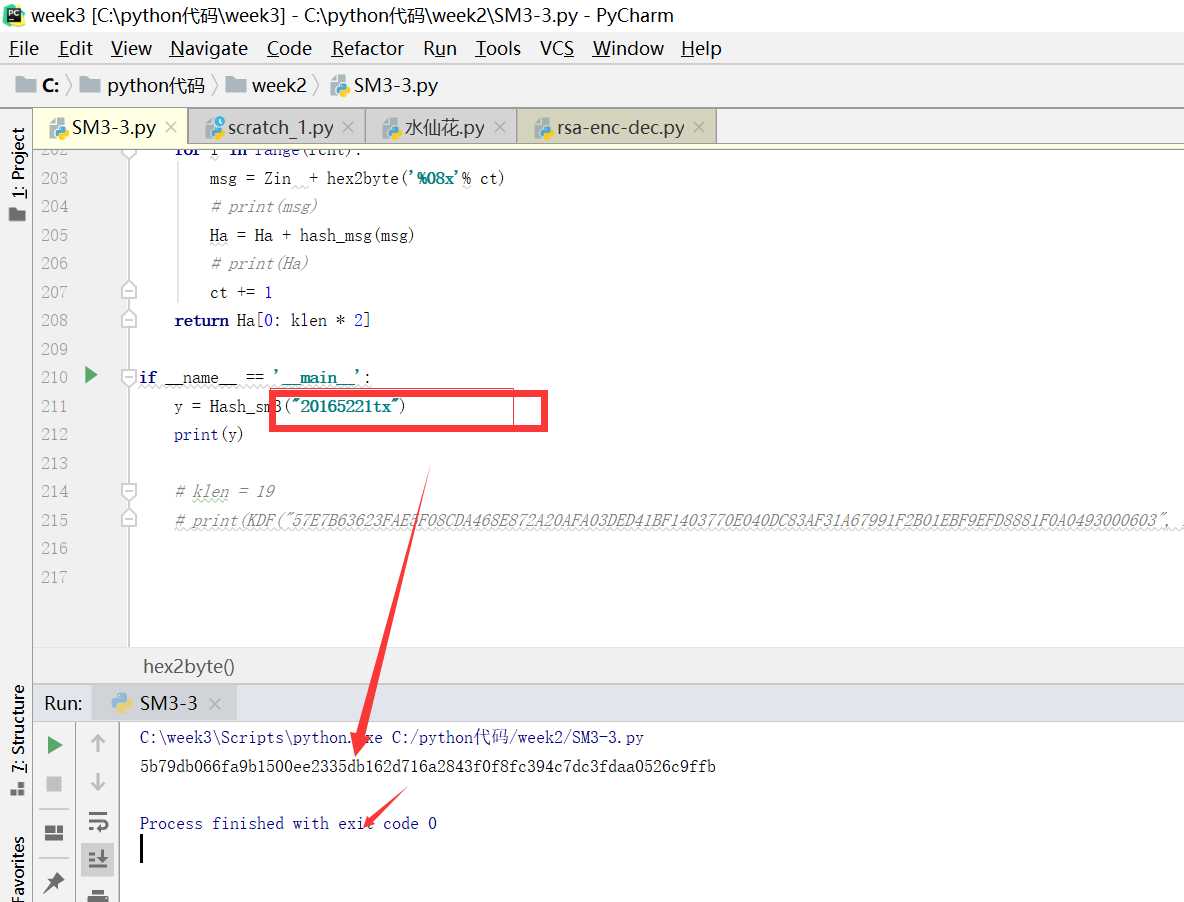Image resolution: width=1184 pixels, height=902 pixels.
Task: Click the PyCharm icon in the title bar
Action: [x=14, y=15]
